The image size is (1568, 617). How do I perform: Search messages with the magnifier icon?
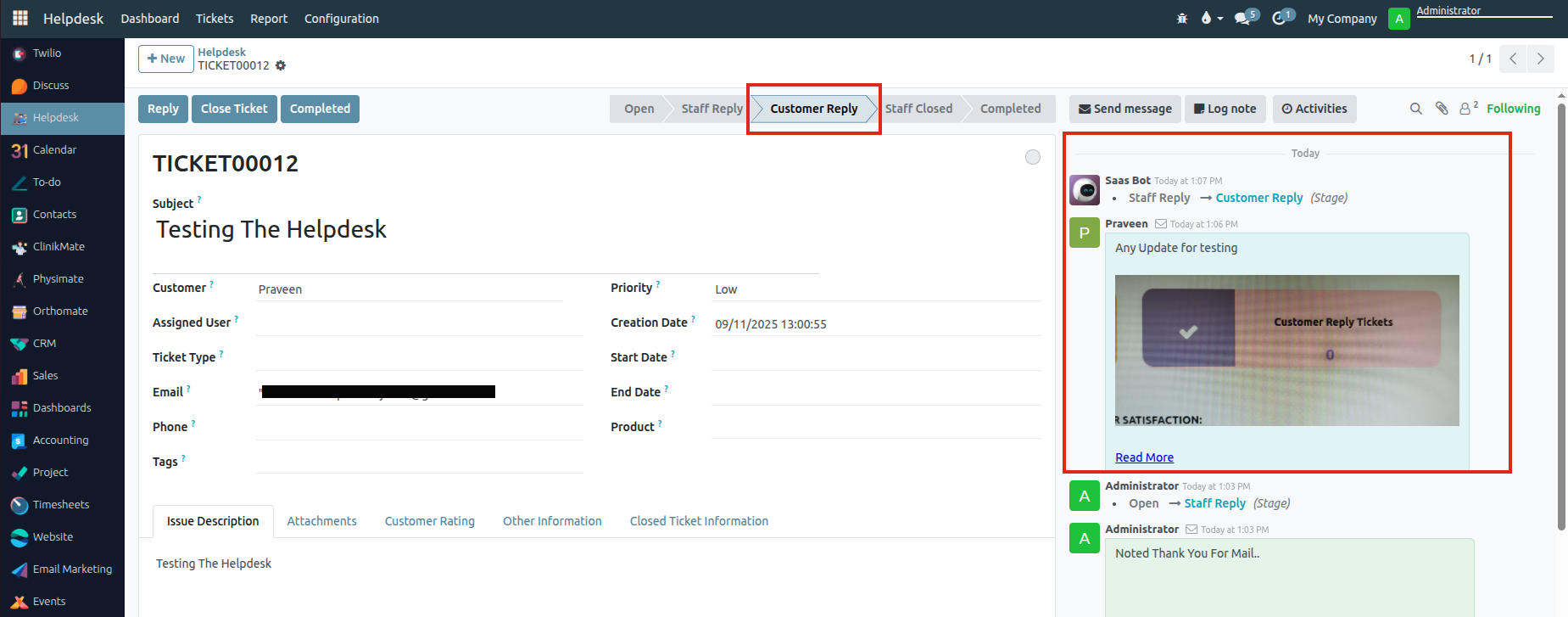click(1415, 109)
